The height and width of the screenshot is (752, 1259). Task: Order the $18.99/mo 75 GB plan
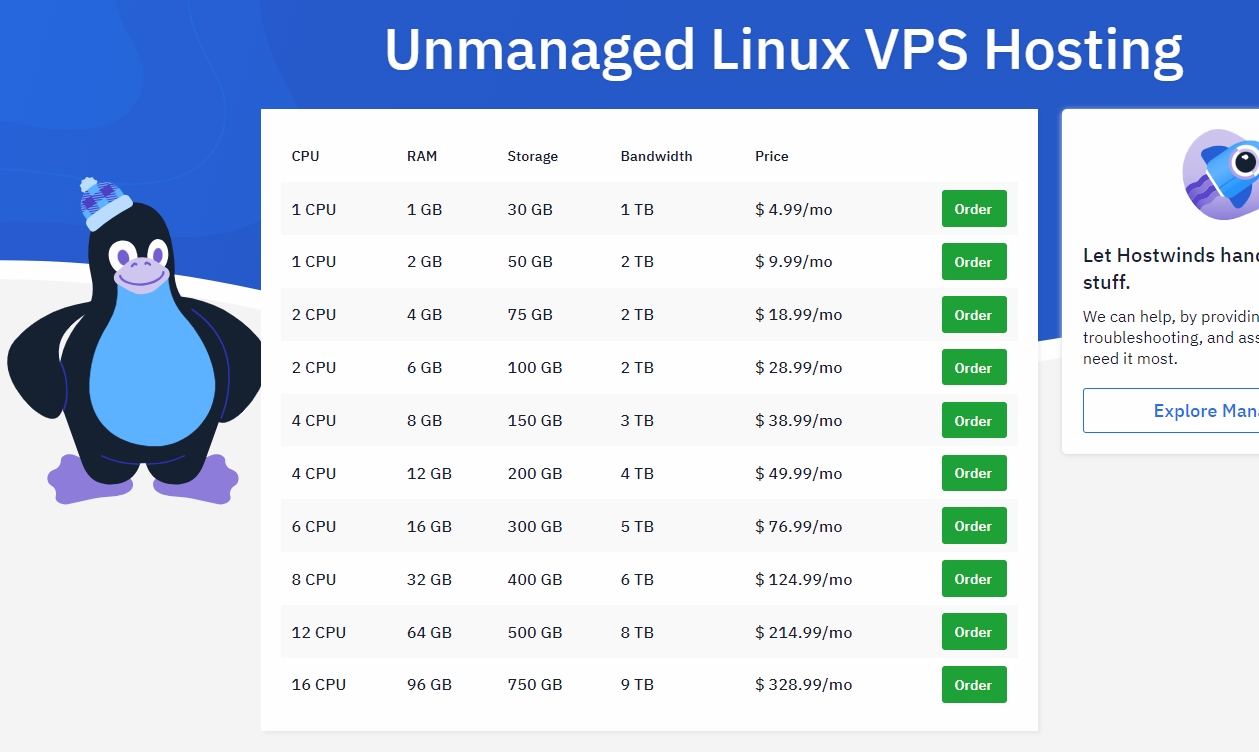tap(973, 315)
